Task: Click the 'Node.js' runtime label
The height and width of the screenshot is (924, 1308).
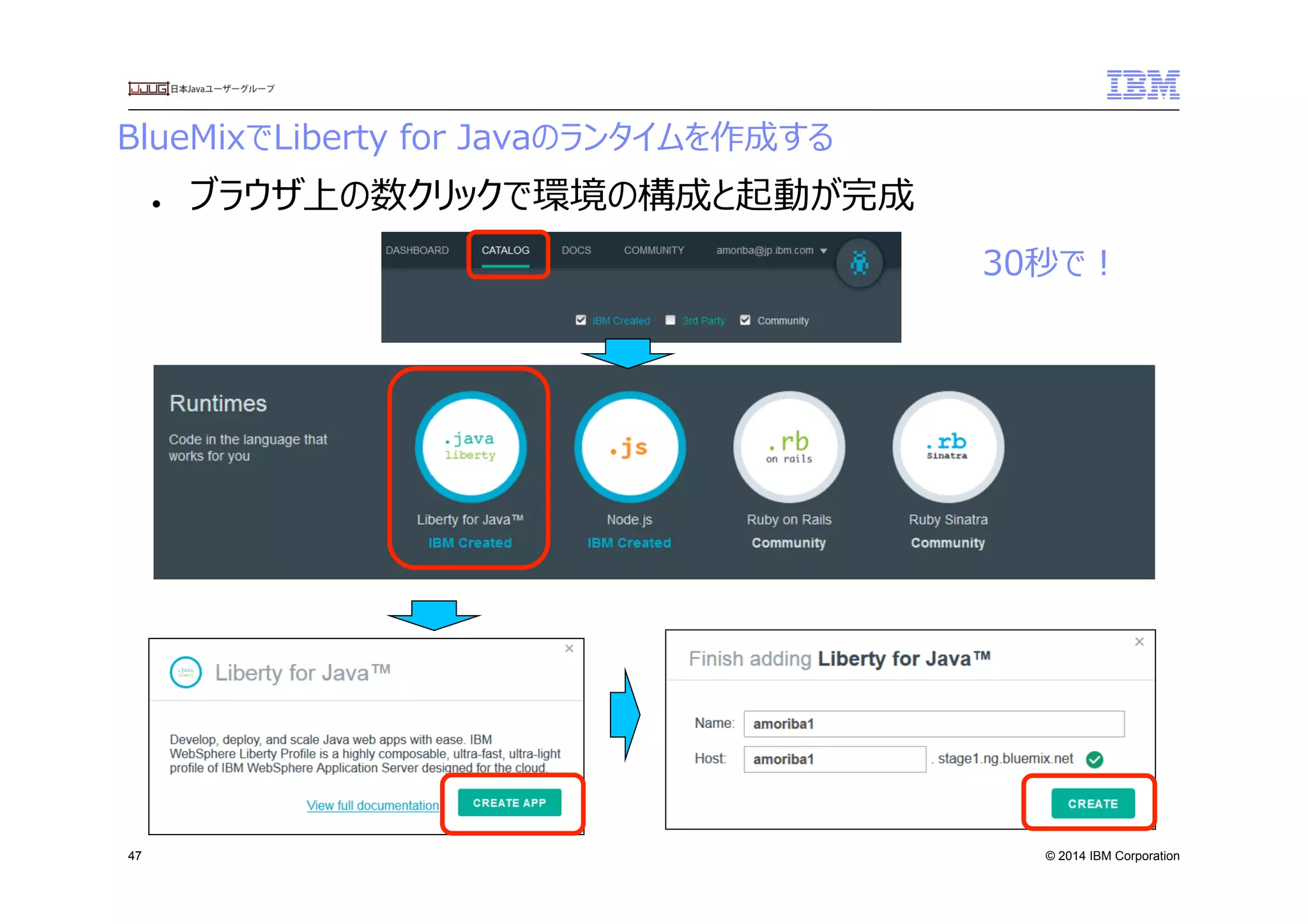Action: pyautogui.click(x=629, y=520)
